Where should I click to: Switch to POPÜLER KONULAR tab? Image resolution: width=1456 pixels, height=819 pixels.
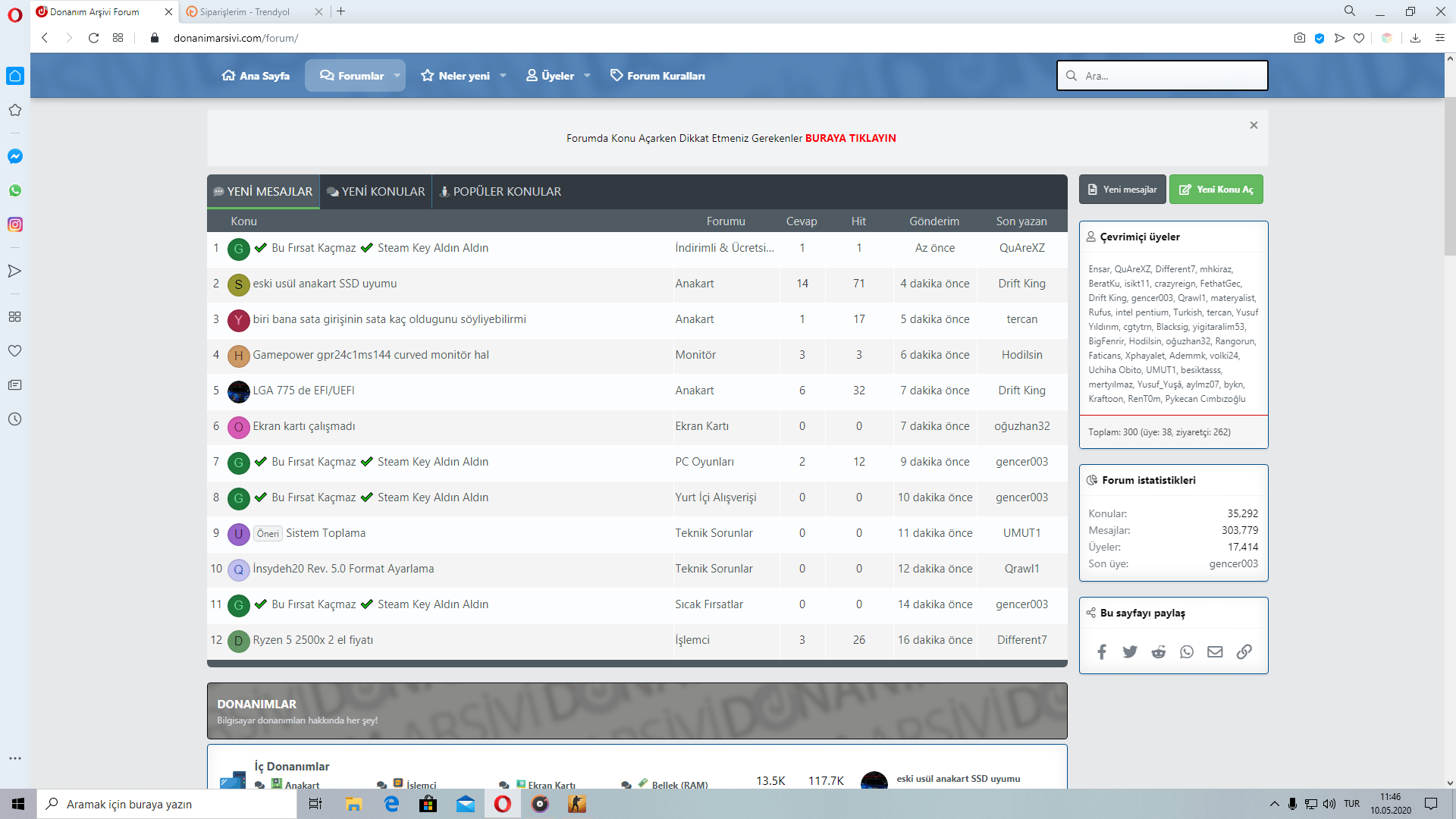click(500, 192)
